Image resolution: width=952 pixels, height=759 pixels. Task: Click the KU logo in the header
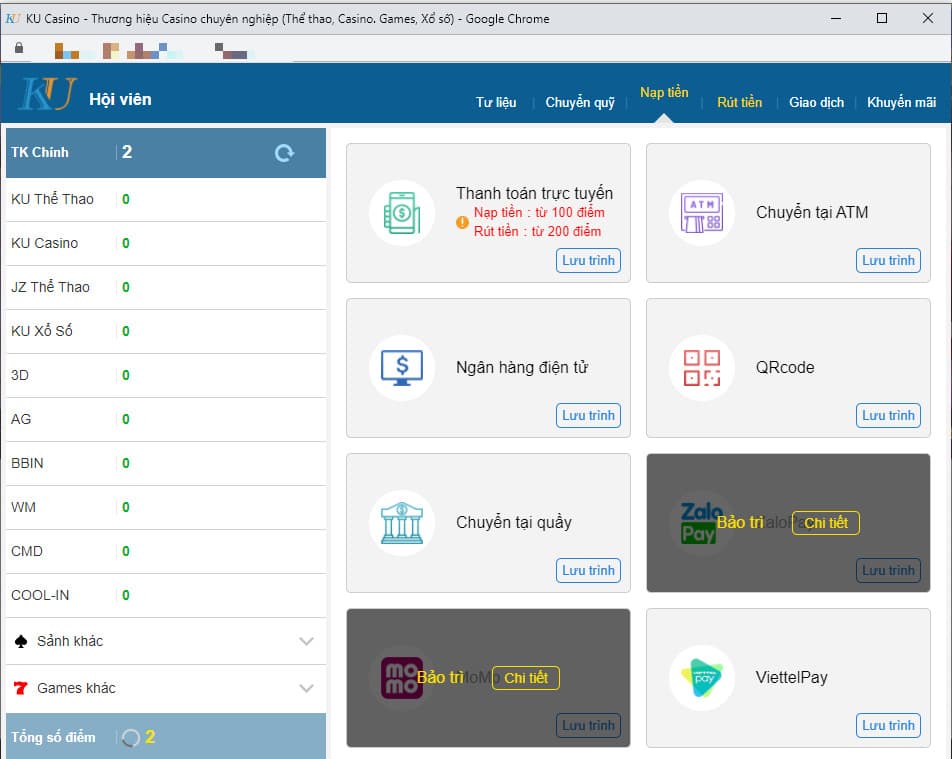click(47, 96)
